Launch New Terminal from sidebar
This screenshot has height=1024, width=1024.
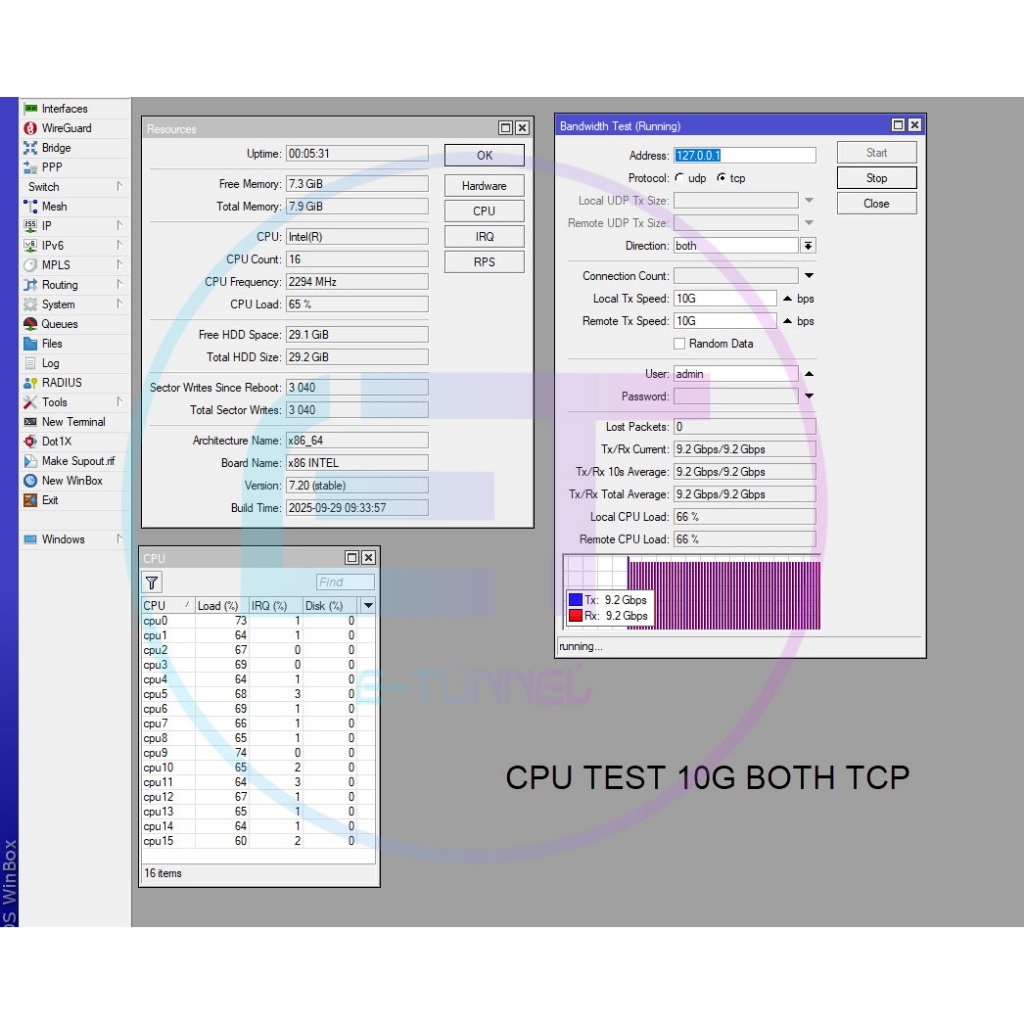[x=30, y=422]
